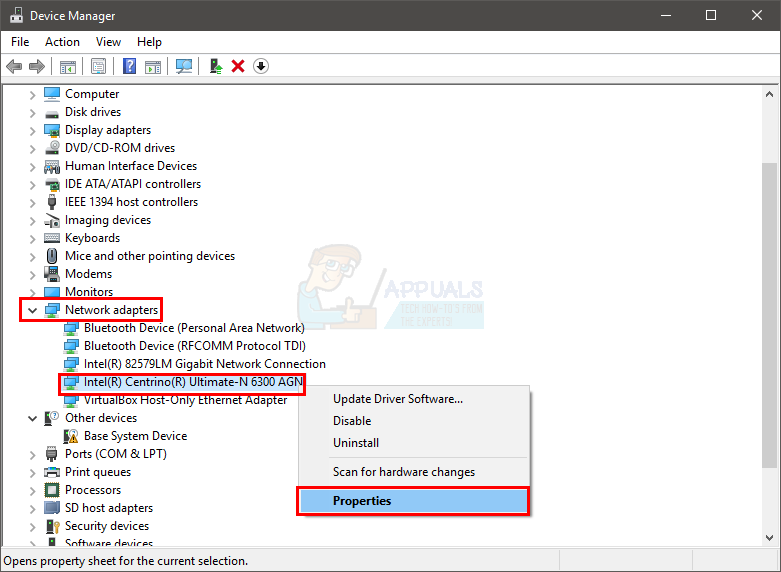This screenshot has height=572, width=781.
Task: Expand the Modems chevron
Action: tap(32, 275)
